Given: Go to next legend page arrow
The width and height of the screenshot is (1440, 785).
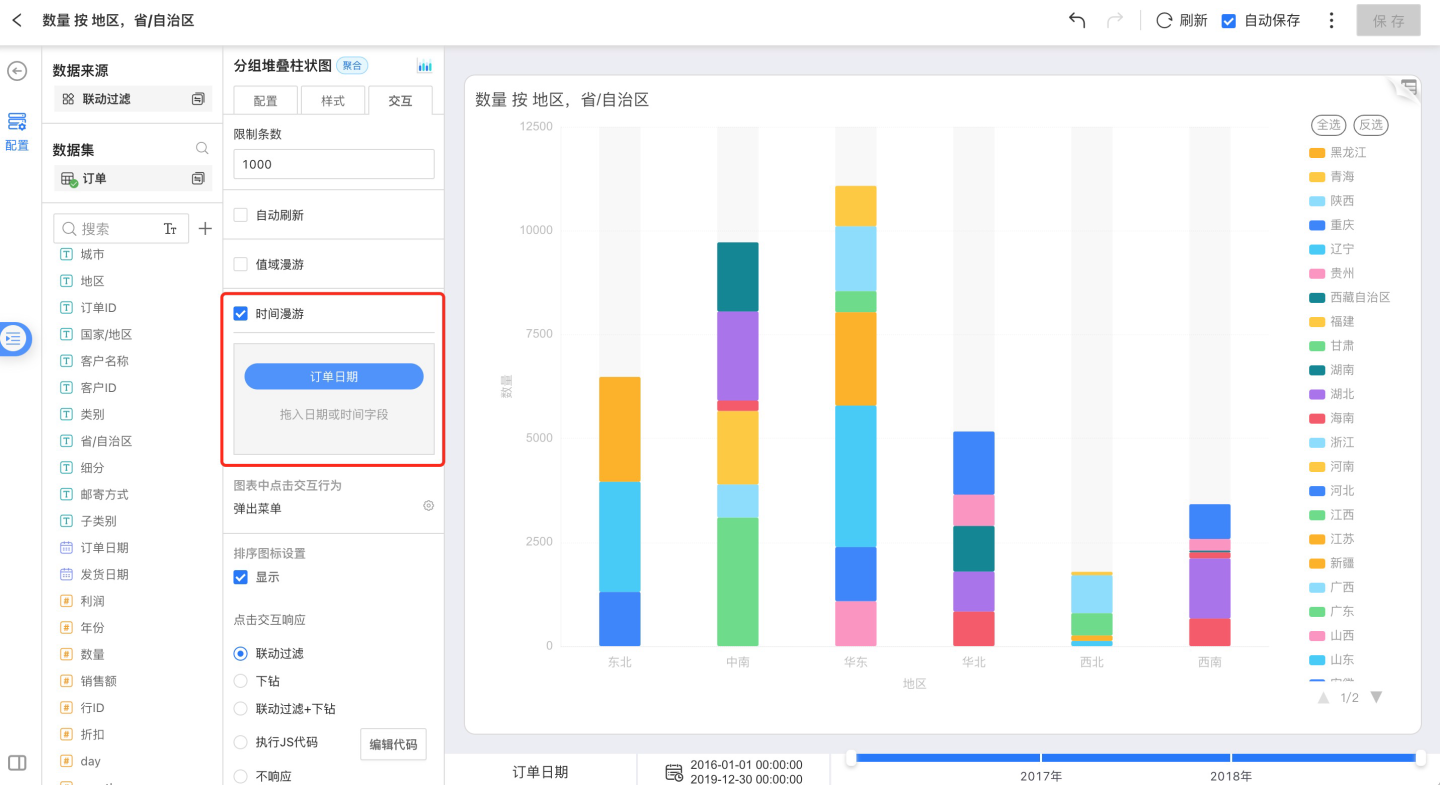Looking at the screenshot, I should click(x=1376, y=697).
